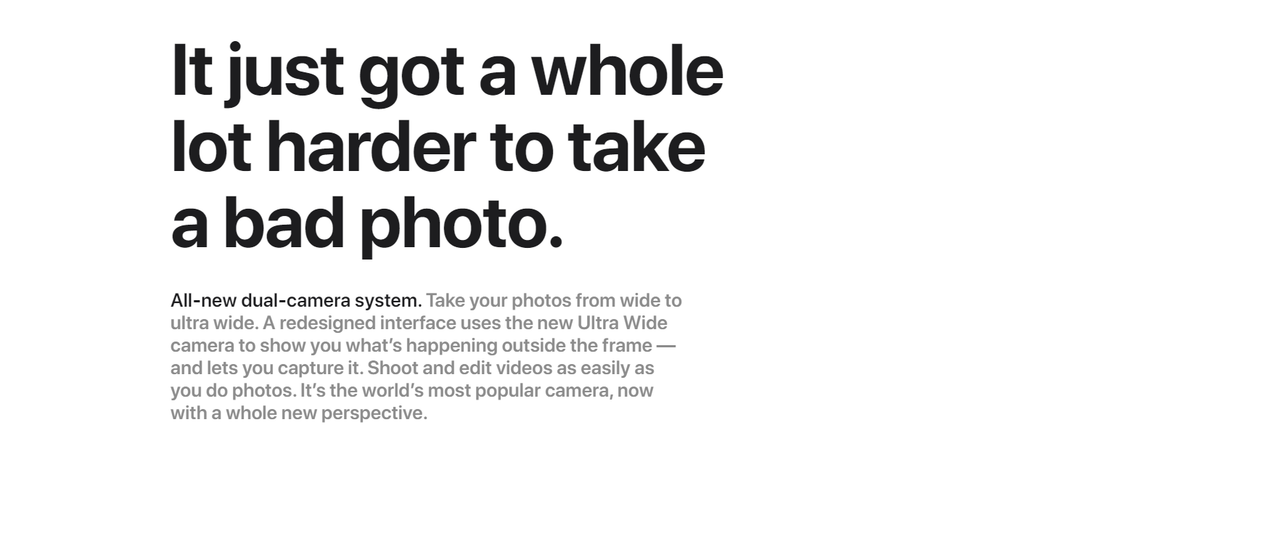Click the word "take" in the headline

[x=636, y=147]
